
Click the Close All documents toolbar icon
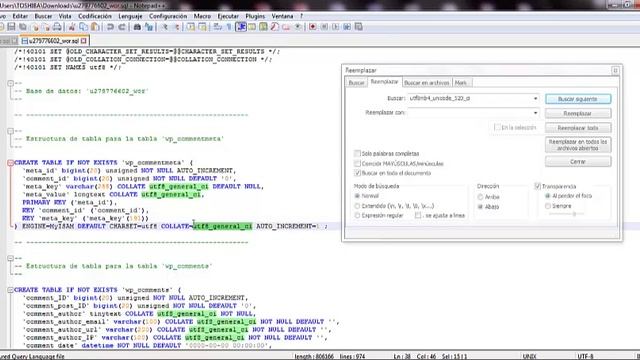46,27
